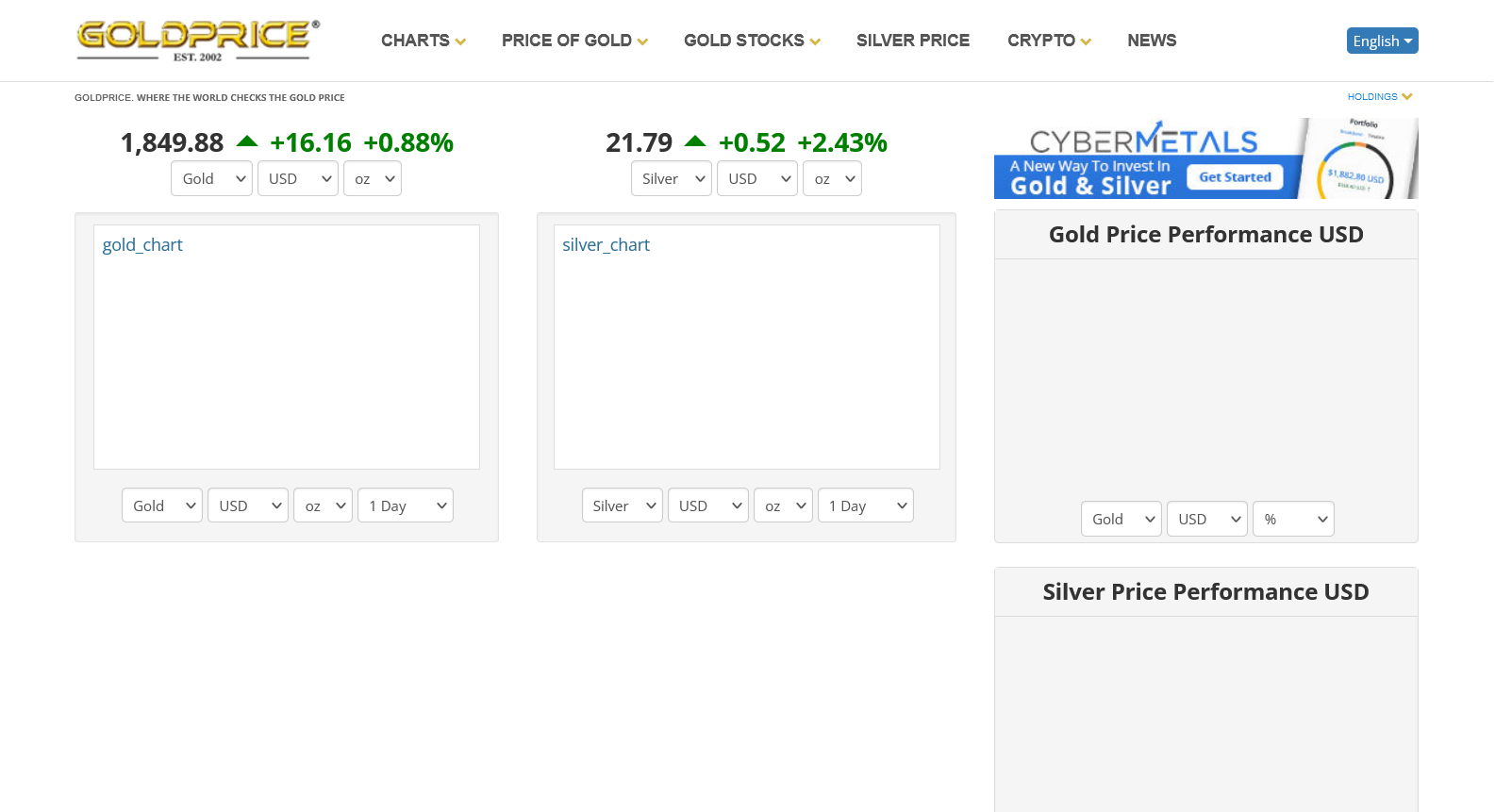Viewport: 1512px width, 812px height.
Task: Open the Crypto menu
Action: [1048, 41]
